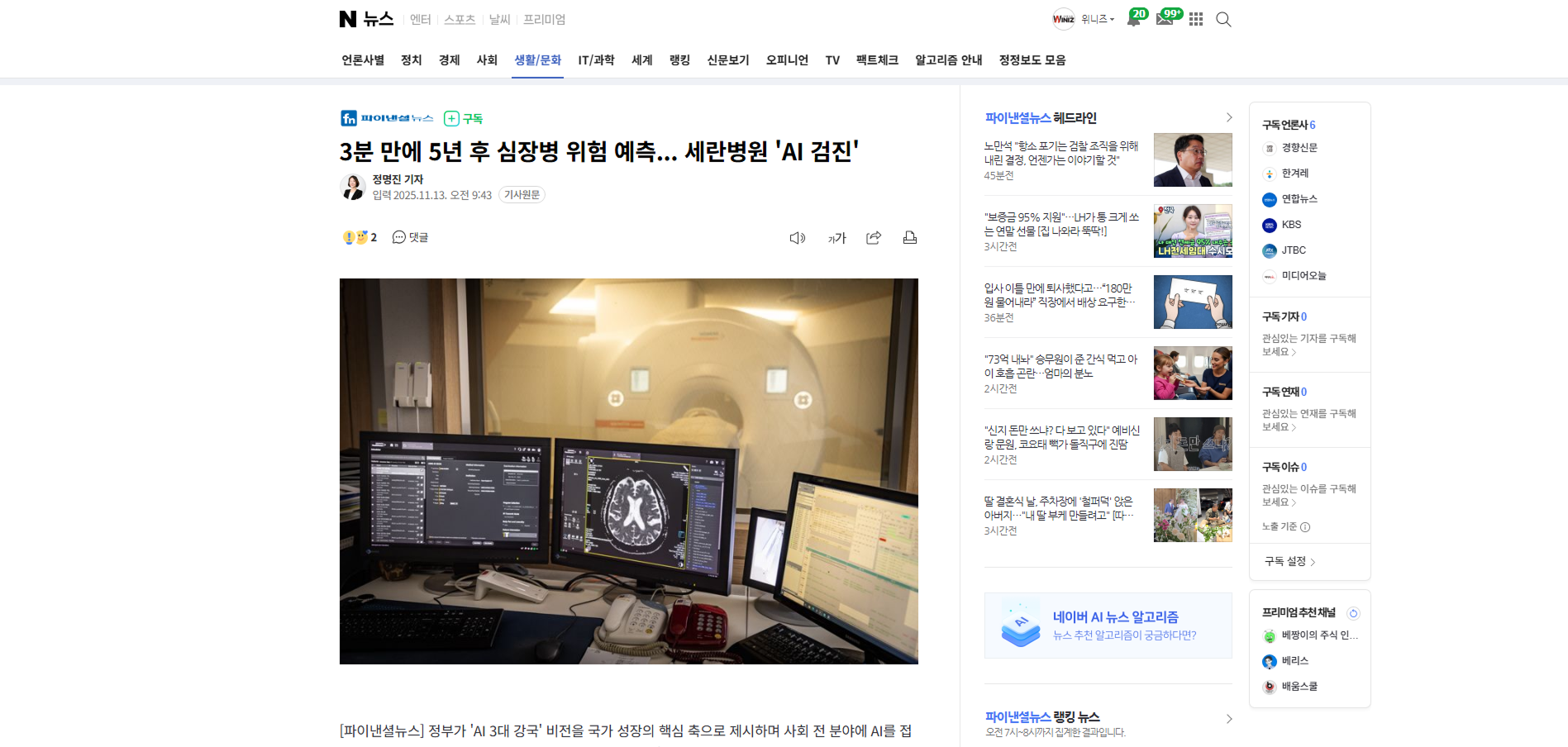Click the text-to-speech speaker icon

(797, 238)
